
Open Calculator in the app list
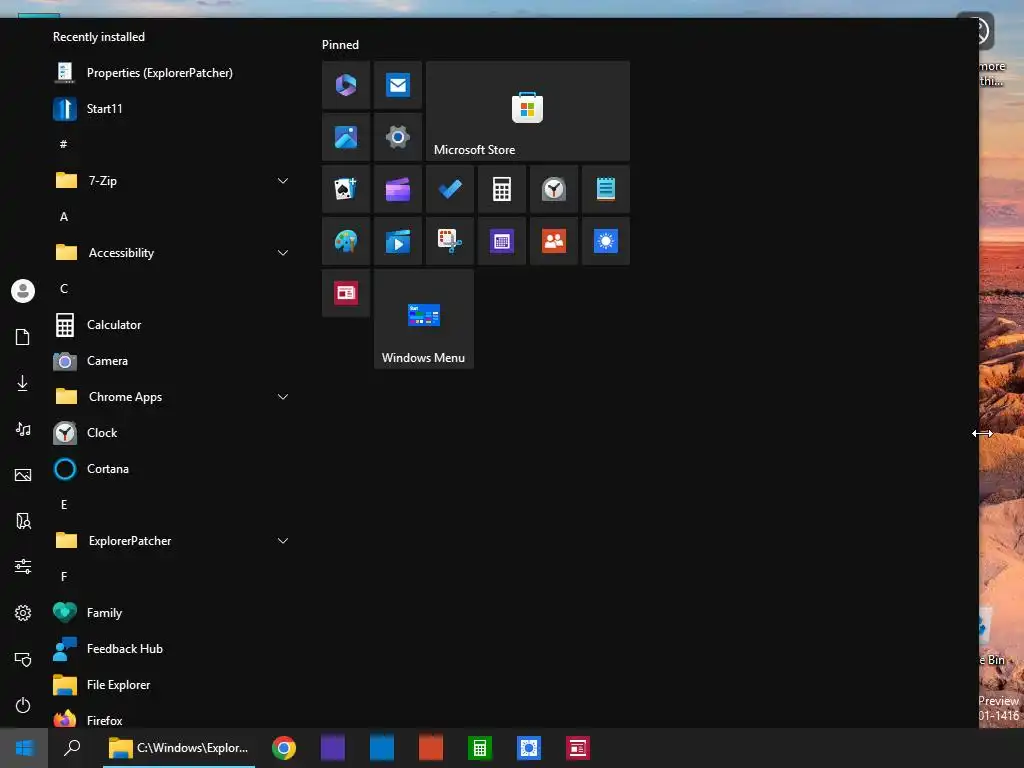point(173,325)
